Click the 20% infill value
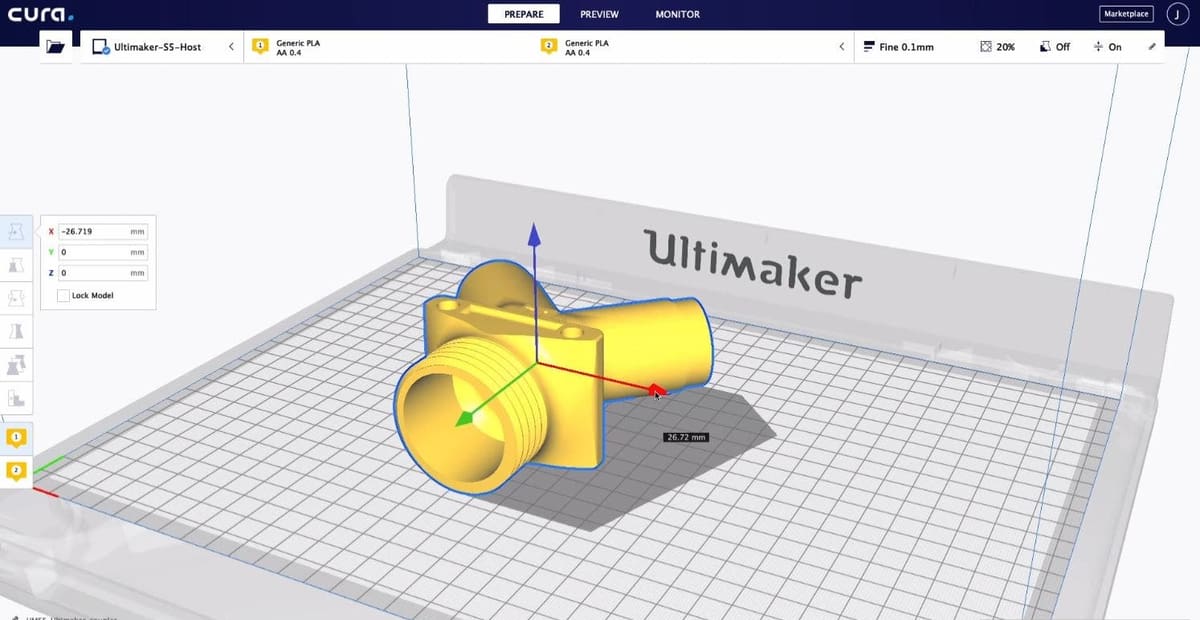This screenshot has height=620, width=1200. [x=1006, y=47]
